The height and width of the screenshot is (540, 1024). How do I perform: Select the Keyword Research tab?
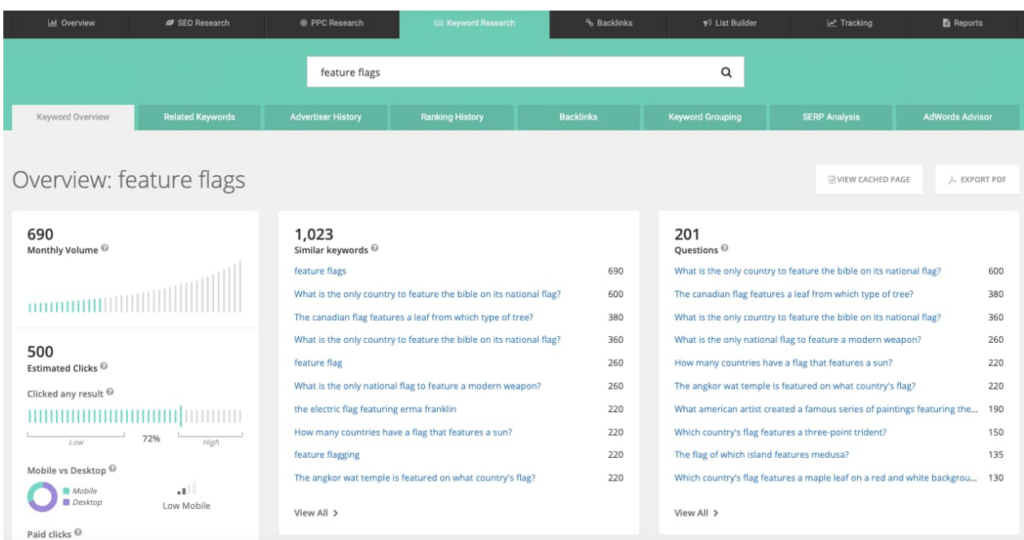click(474, 23)
